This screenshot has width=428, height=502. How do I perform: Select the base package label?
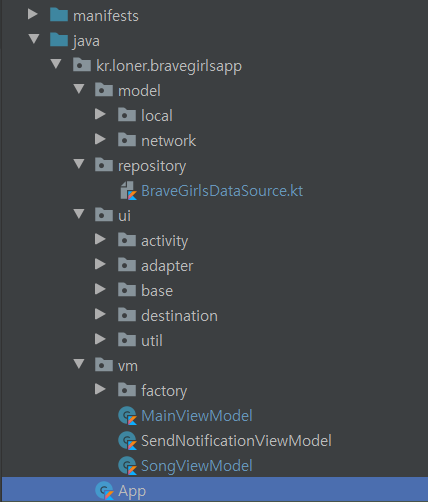click(157, 291)
